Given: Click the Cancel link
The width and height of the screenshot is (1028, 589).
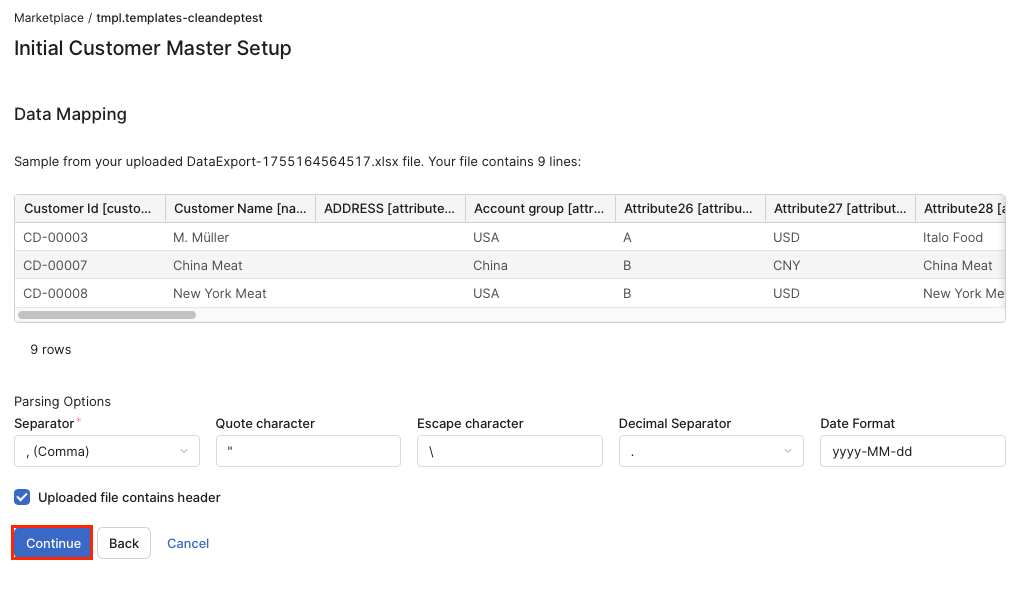Looking at the screenshot, I should (187, 542).
